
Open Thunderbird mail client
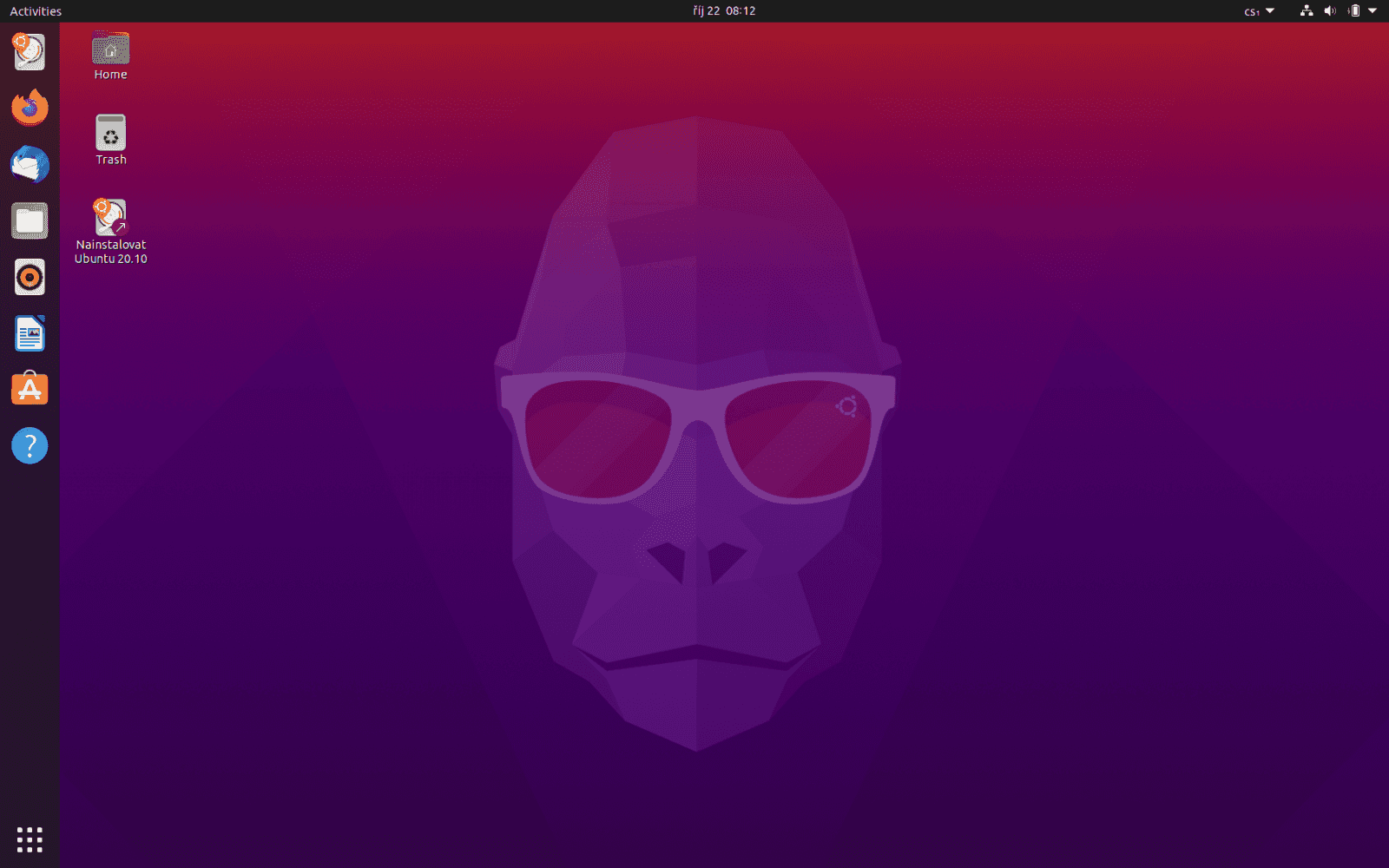(x=29, y=164)
